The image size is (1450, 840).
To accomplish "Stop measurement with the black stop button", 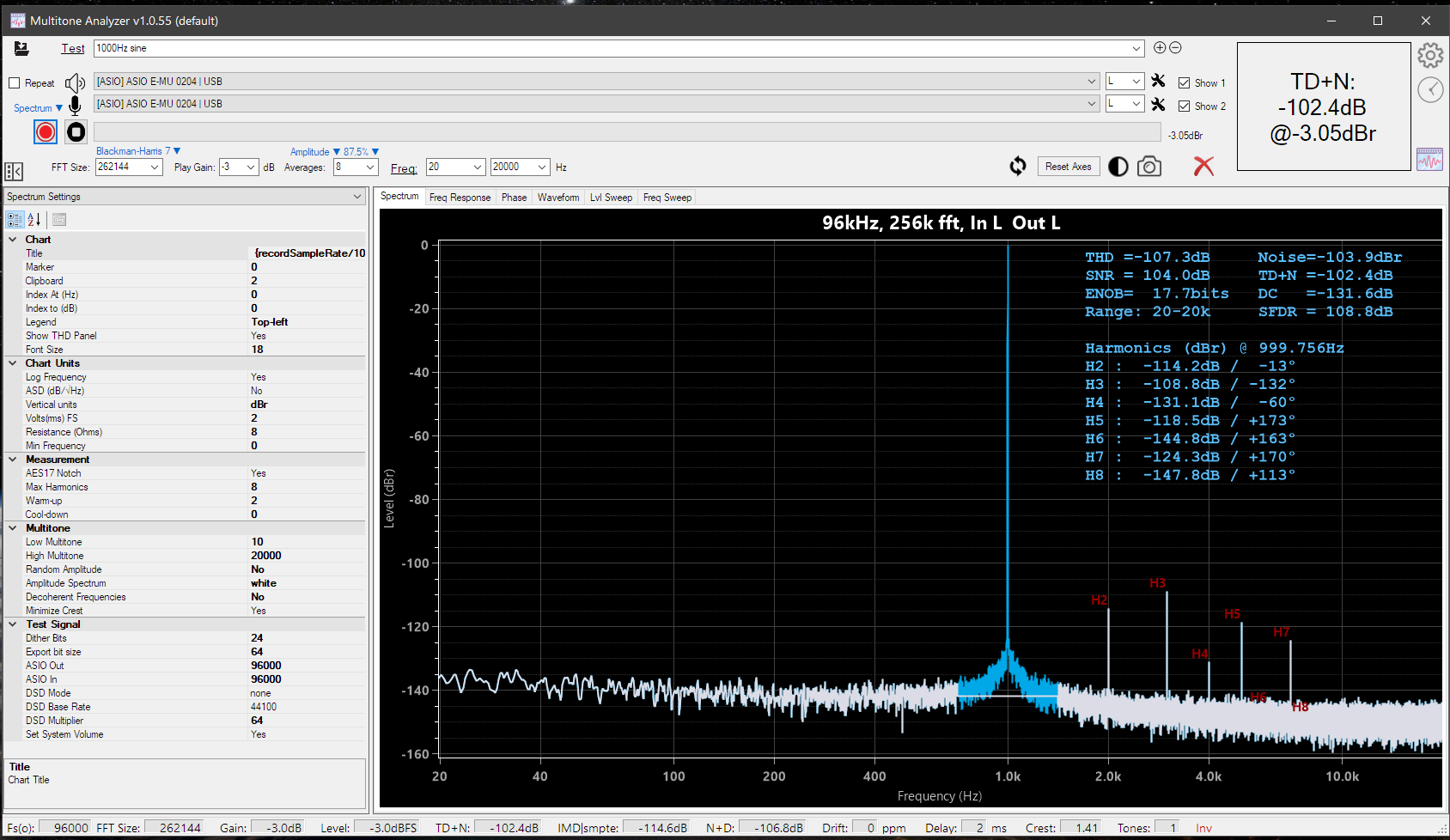I will click(x=76, y=131).
